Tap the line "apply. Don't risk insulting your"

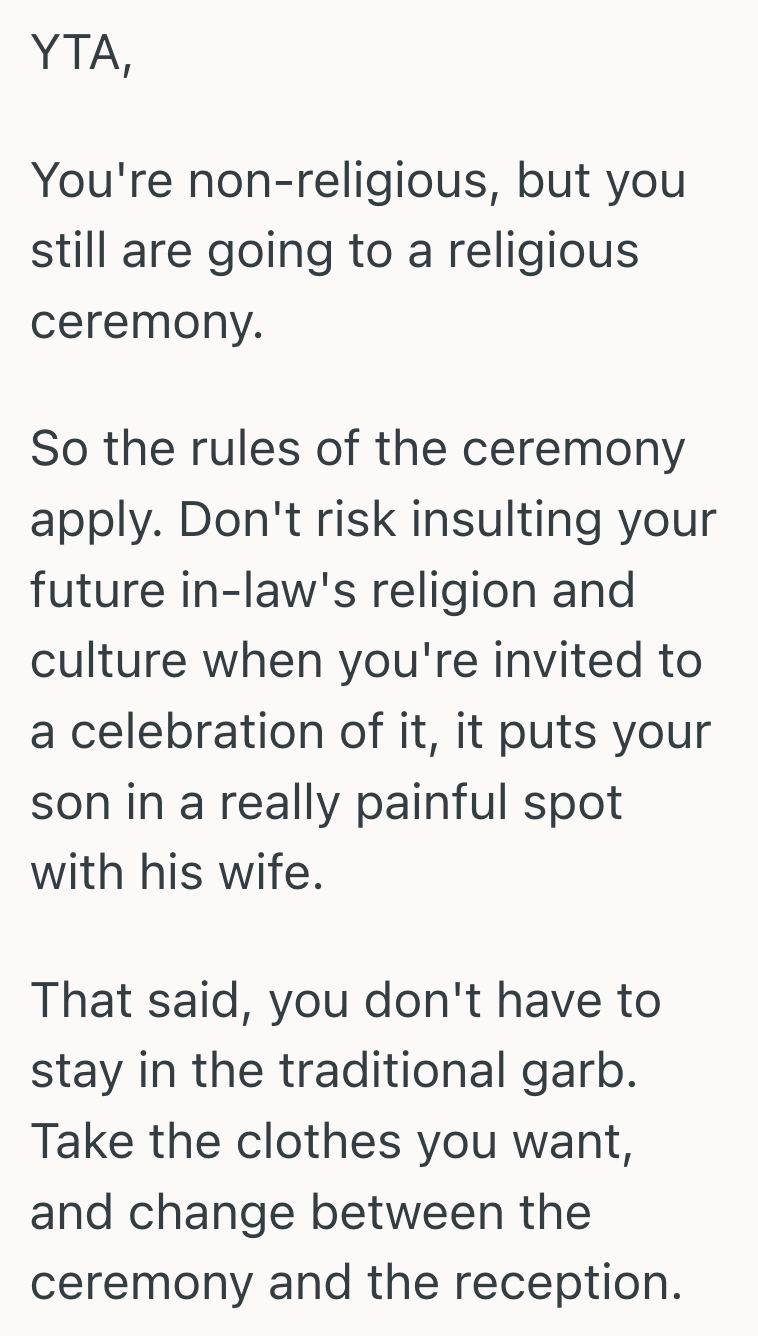[x=373, y=520]
